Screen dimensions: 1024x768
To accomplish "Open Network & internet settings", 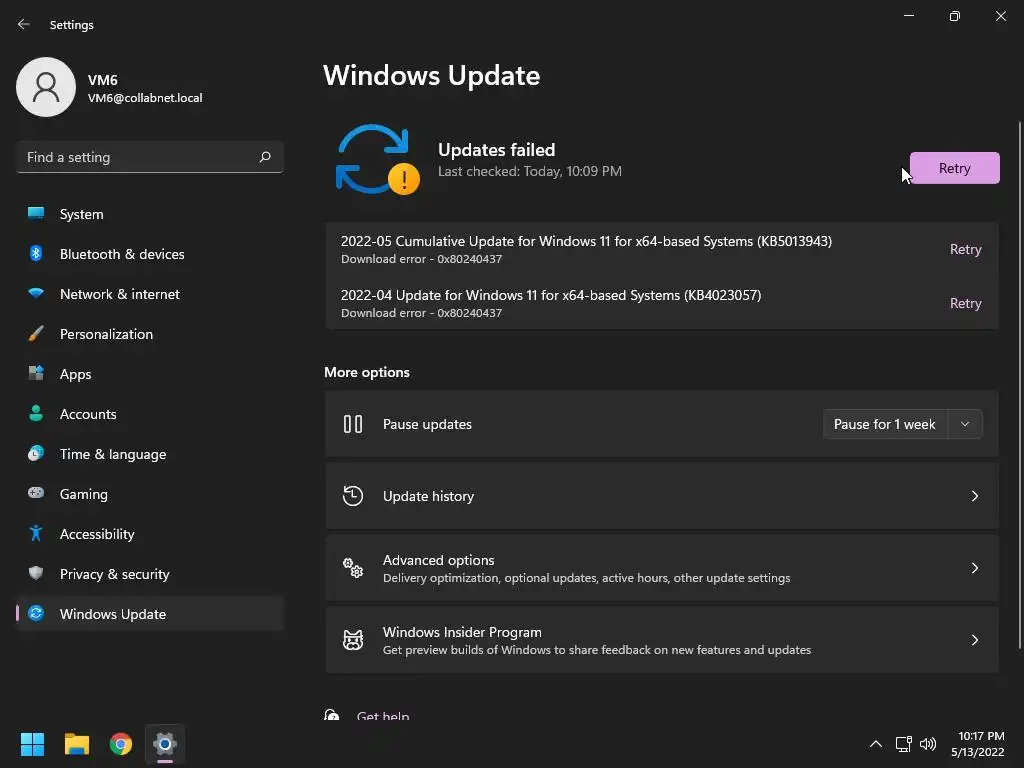I will click(x=119, y=294).
